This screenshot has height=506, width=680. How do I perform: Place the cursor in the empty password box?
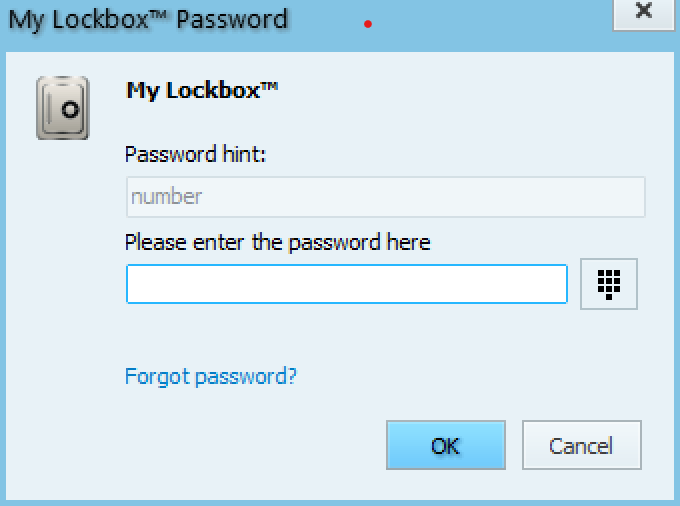[347, 284]
